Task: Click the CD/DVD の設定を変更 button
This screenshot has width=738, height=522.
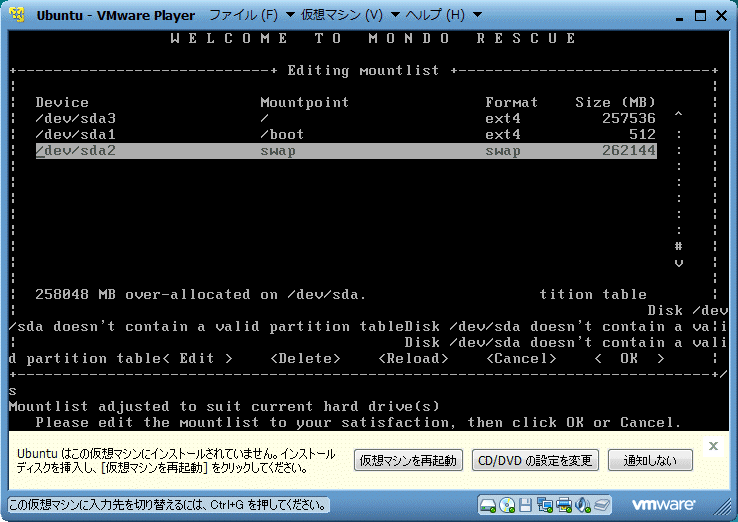Action: coord(535,460)
